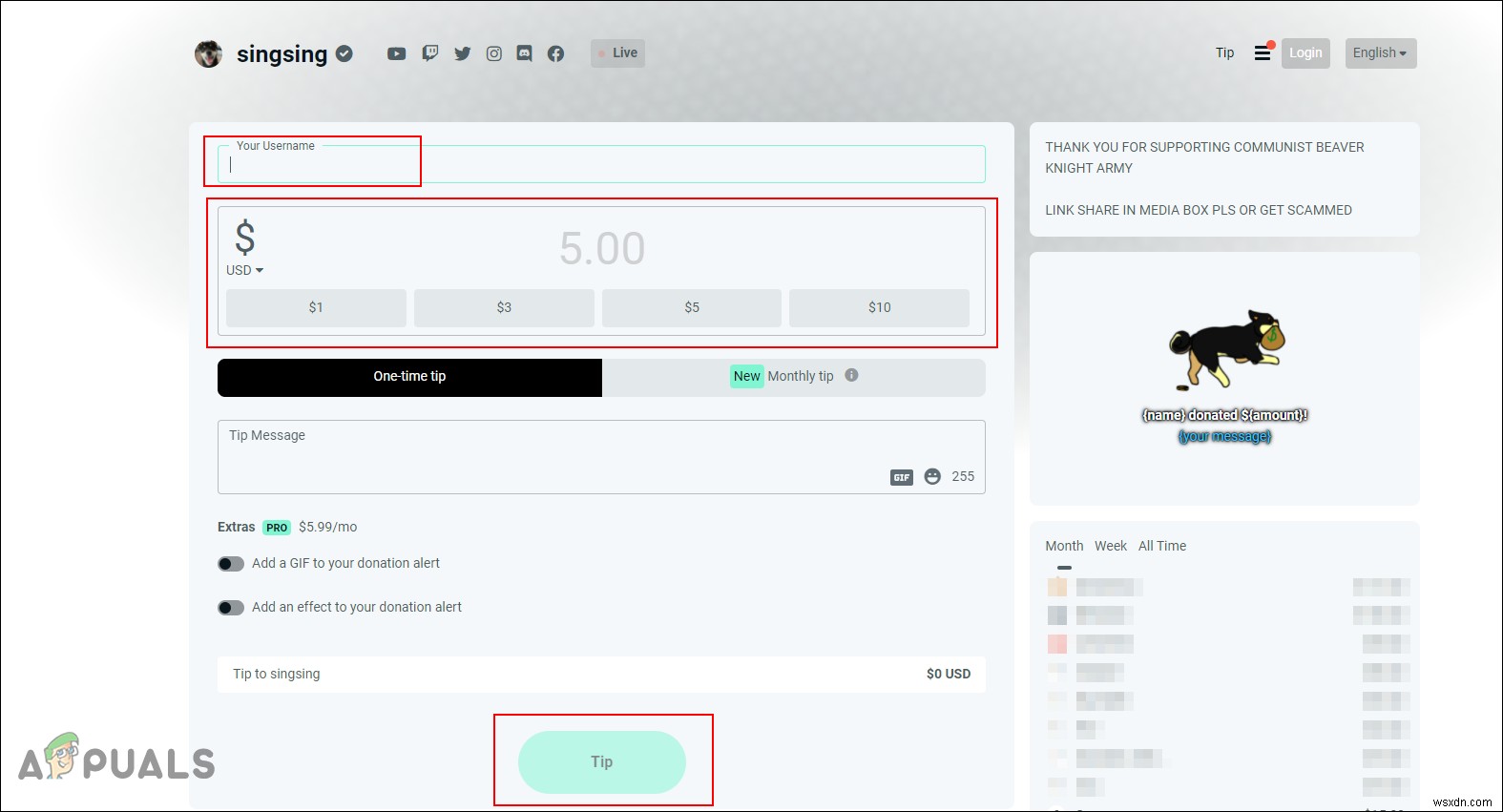Image resolution: width=1503 pixels, height=812 pixels.
Task: Open the English language dropdown
Action: [x=1380, y=52]
